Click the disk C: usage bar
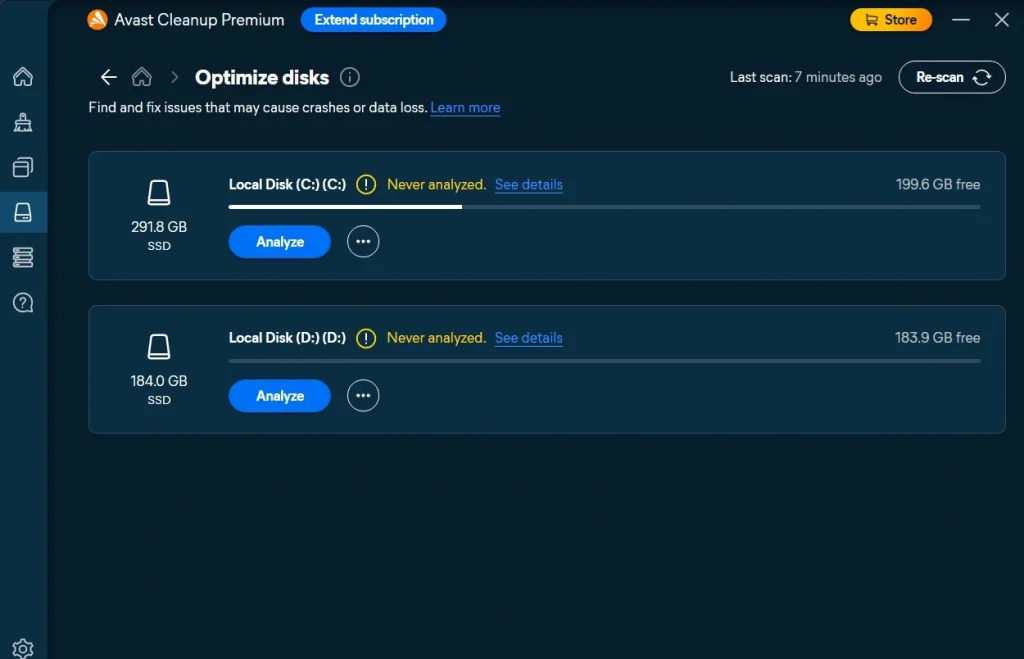 (x=604, y=207)
